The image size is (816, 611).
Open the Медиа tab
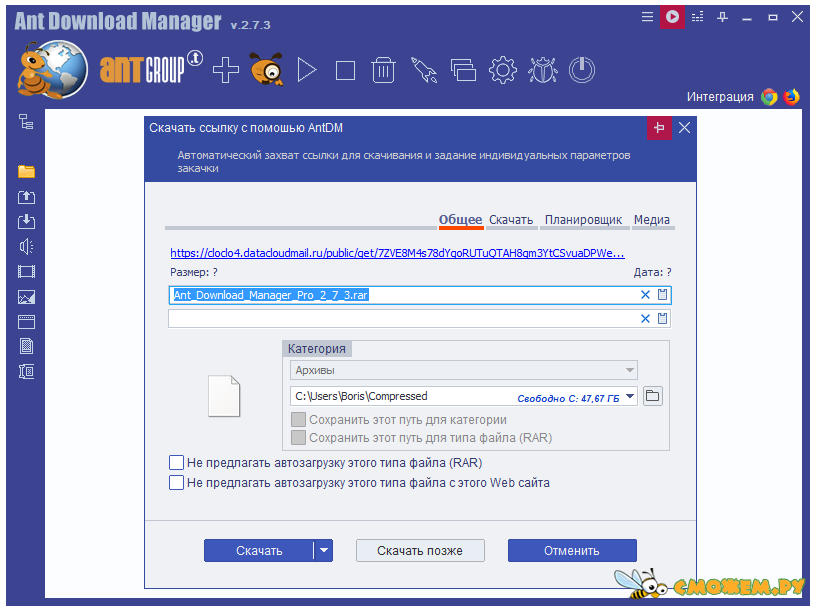(x=652, y=220)
